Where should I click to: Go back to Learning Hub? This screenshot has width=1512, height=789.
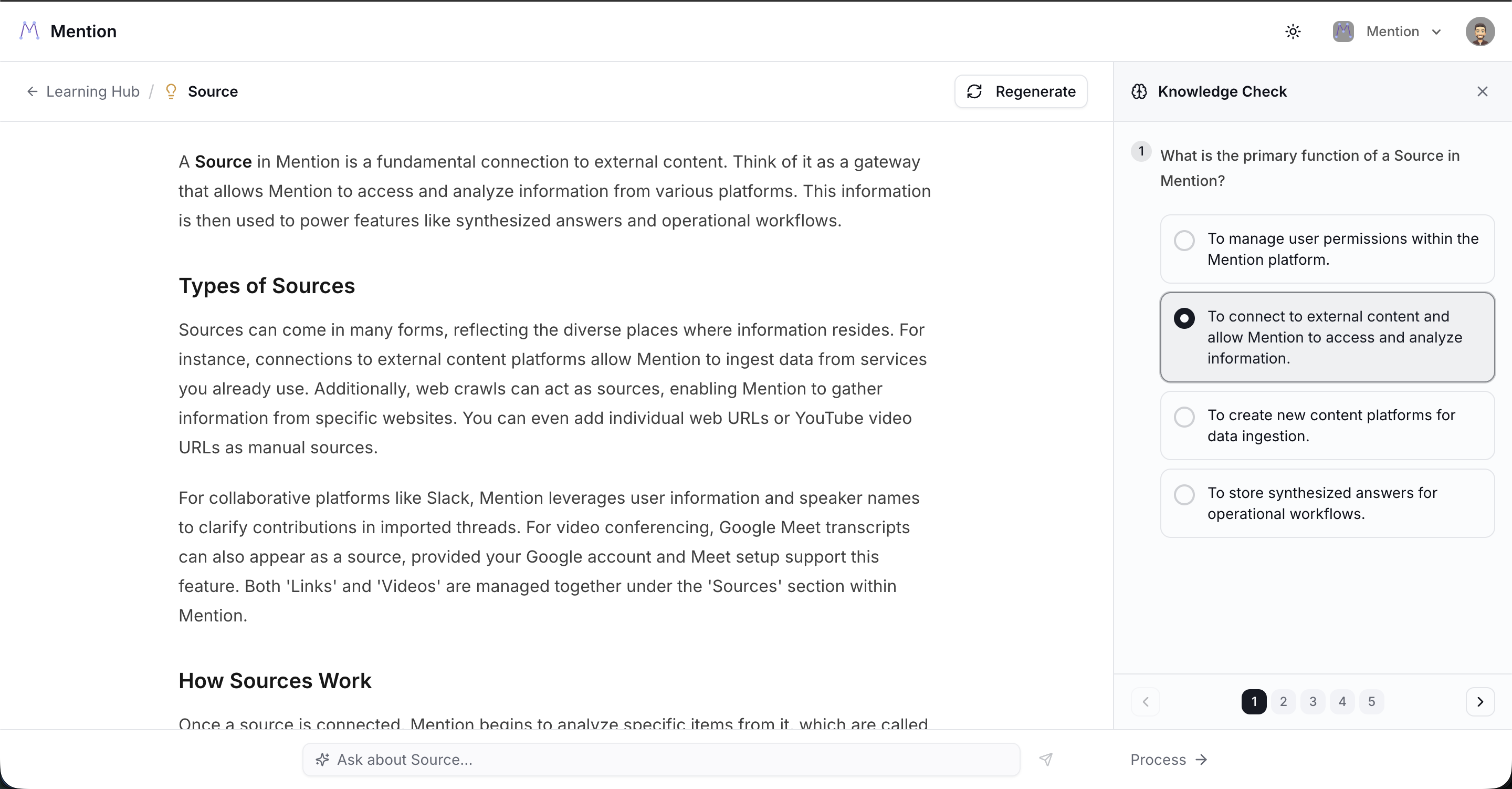pyautogui.click(x=83, y=91)
